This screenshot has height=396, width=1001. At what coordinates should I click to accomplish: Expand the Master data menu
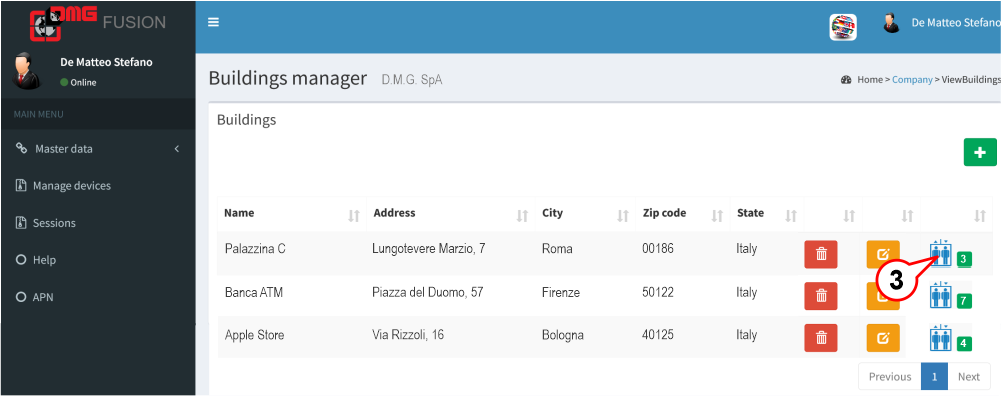tap(98, 149)
